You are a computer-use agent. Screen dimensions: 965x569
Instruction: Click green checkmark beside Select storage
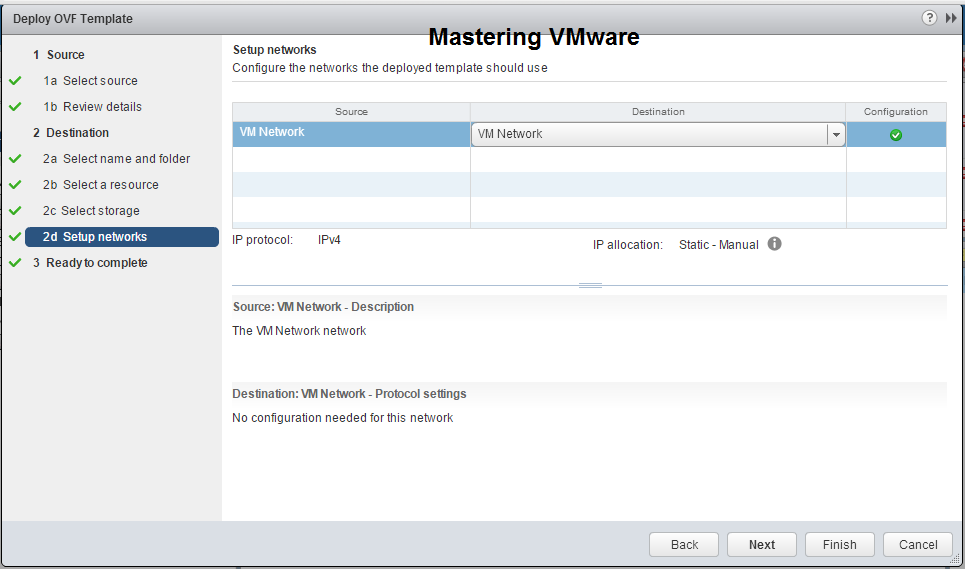coord(15,210)
